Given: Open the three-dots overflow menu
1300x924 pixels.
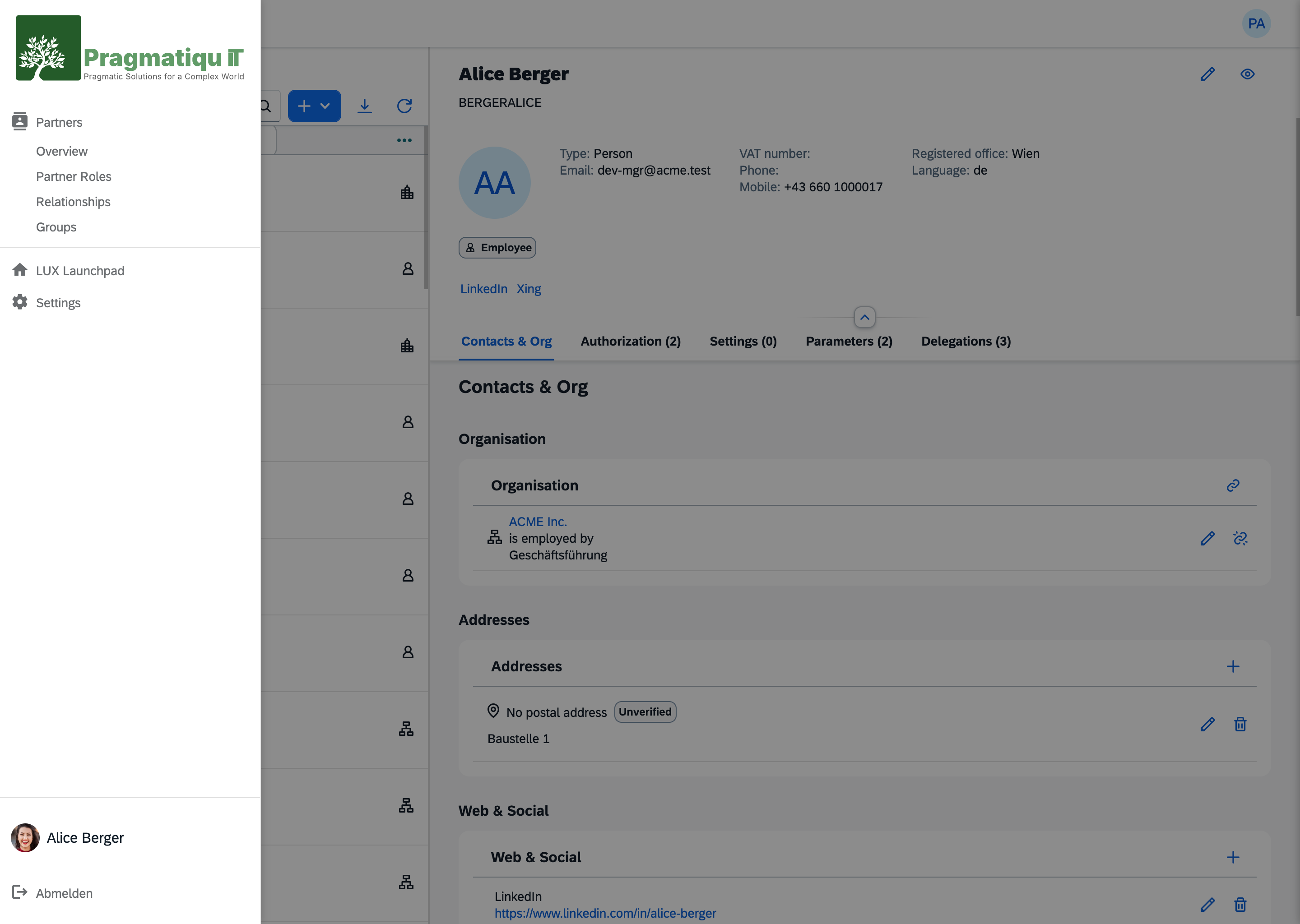Looking at the screenshot, I should click(x=404, y=140).
